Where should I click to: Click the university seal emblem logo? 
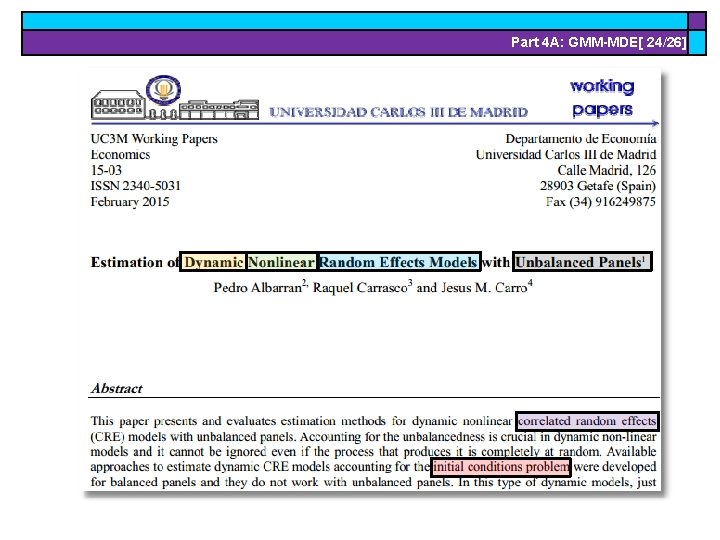tap(163, 90)
